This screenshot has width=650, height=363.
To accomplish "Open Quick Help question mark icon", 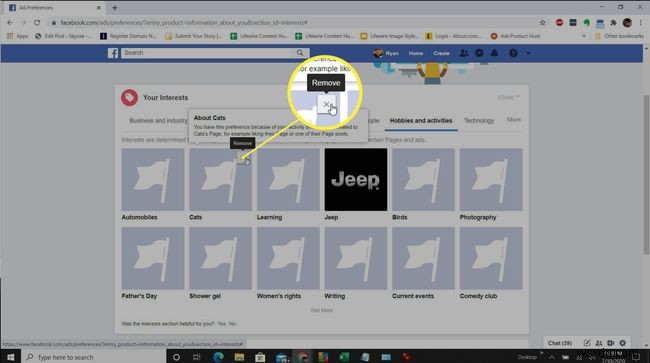I will [513, 53].
